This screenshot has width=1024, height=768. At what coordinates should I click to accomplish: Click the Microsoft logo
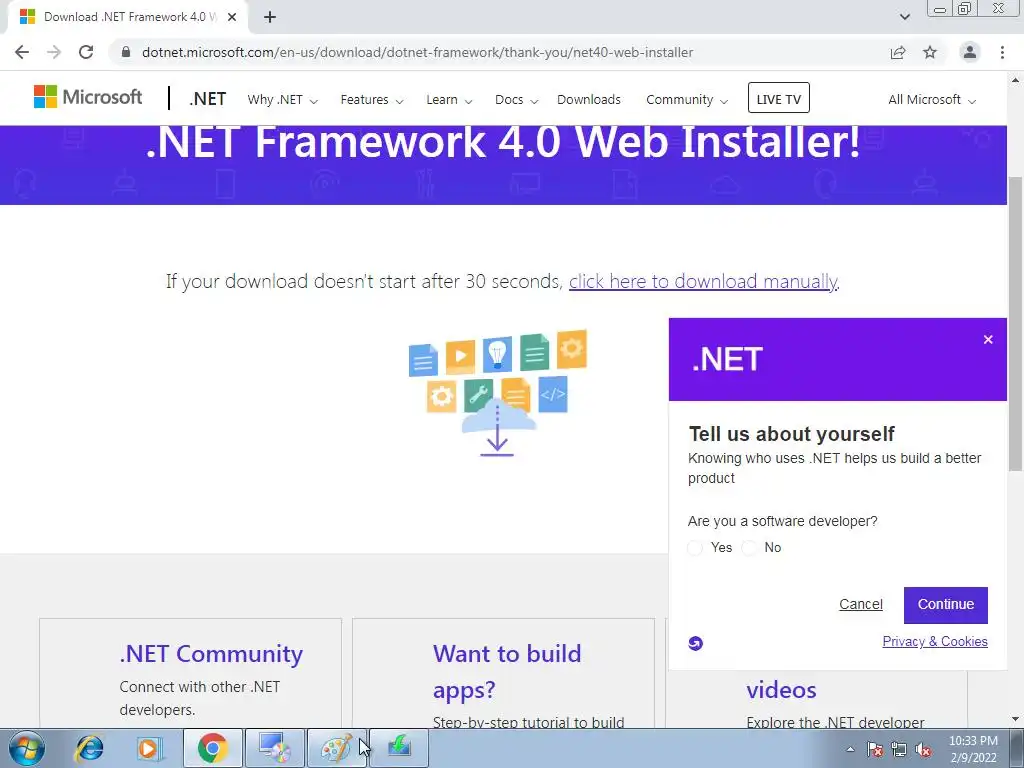click(x=88, y=97)
